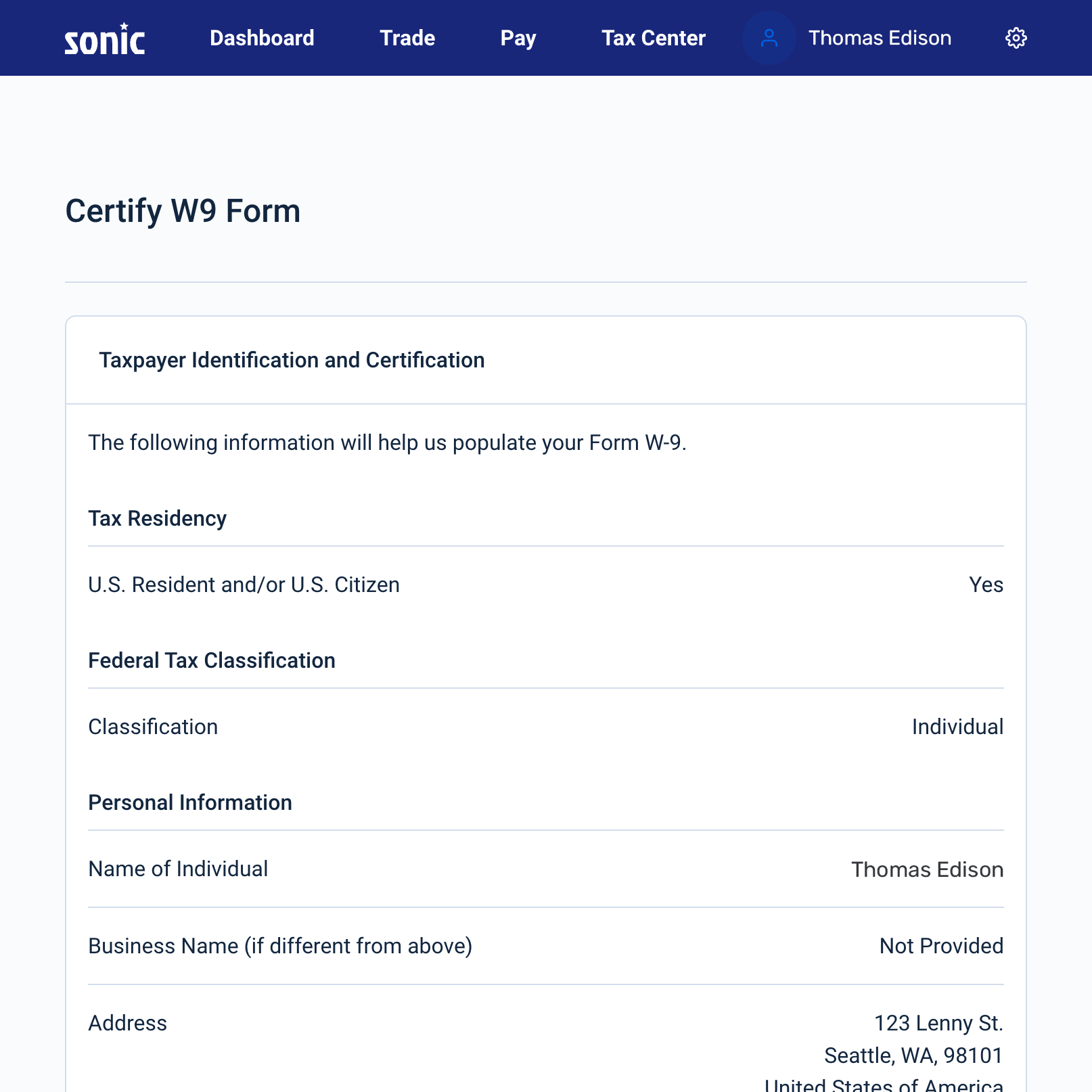
Task: Open the Pay section
Action: [517, 38]
